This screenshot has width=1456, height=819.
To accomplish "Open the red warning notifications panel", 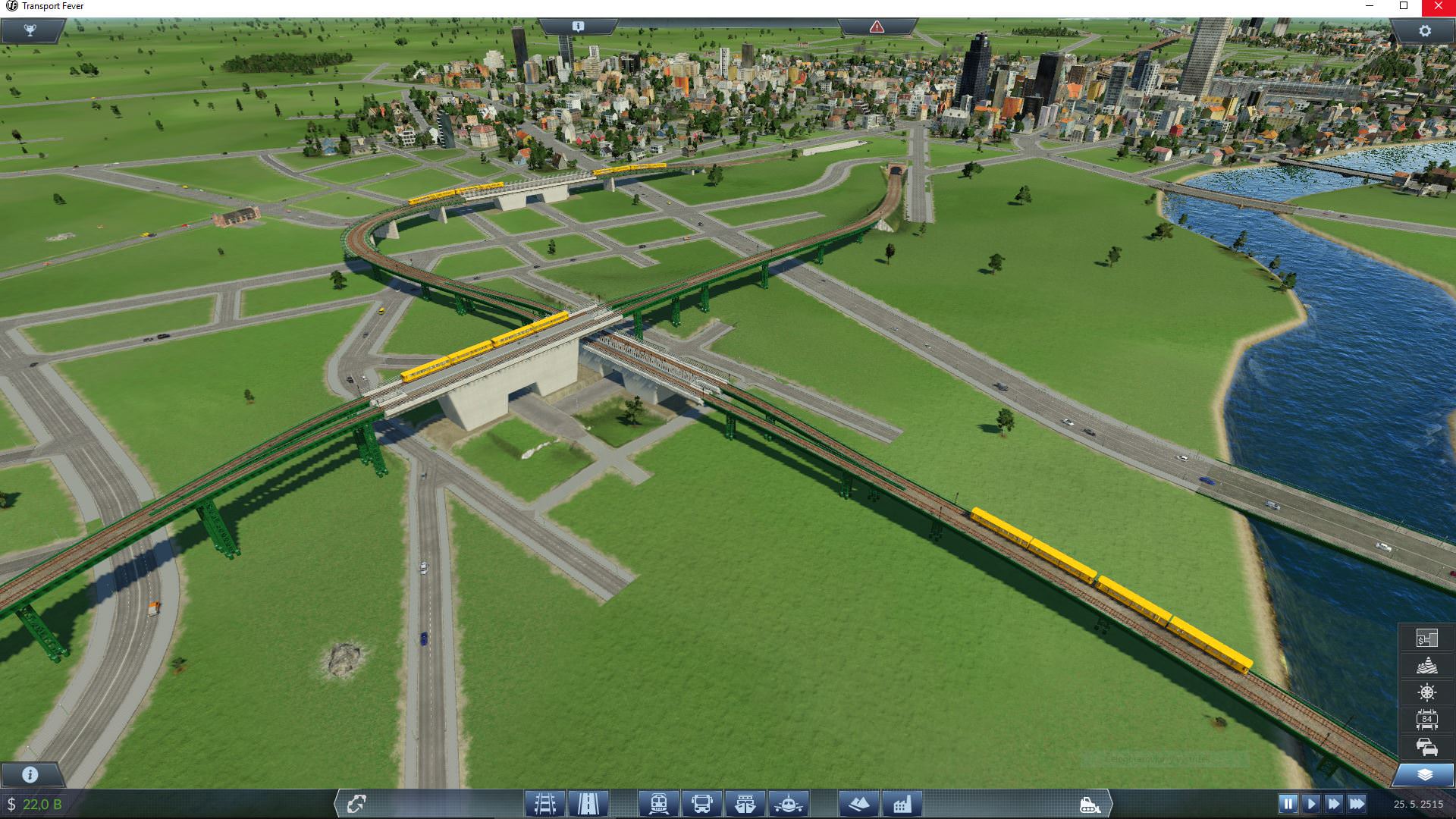I will (877, 27).
